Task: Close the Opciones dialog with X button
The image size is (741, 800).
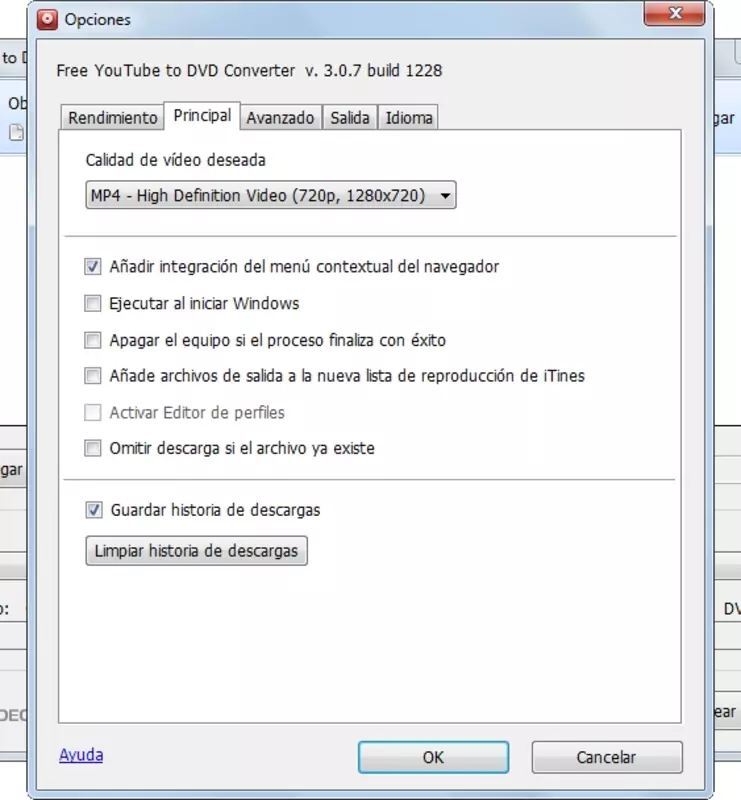Action: [x=675, y=13]
